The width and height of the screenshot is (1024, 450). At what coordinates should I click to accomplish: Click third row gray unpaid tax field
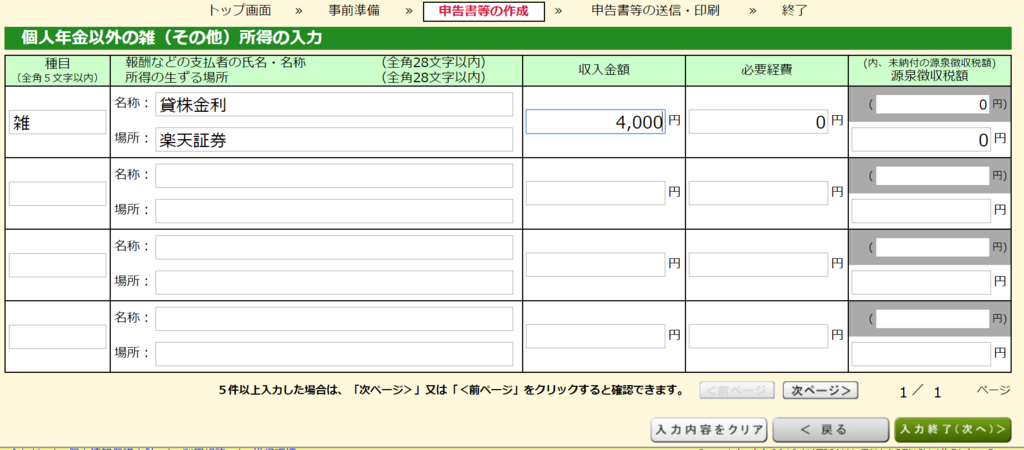tap(933, 248)
